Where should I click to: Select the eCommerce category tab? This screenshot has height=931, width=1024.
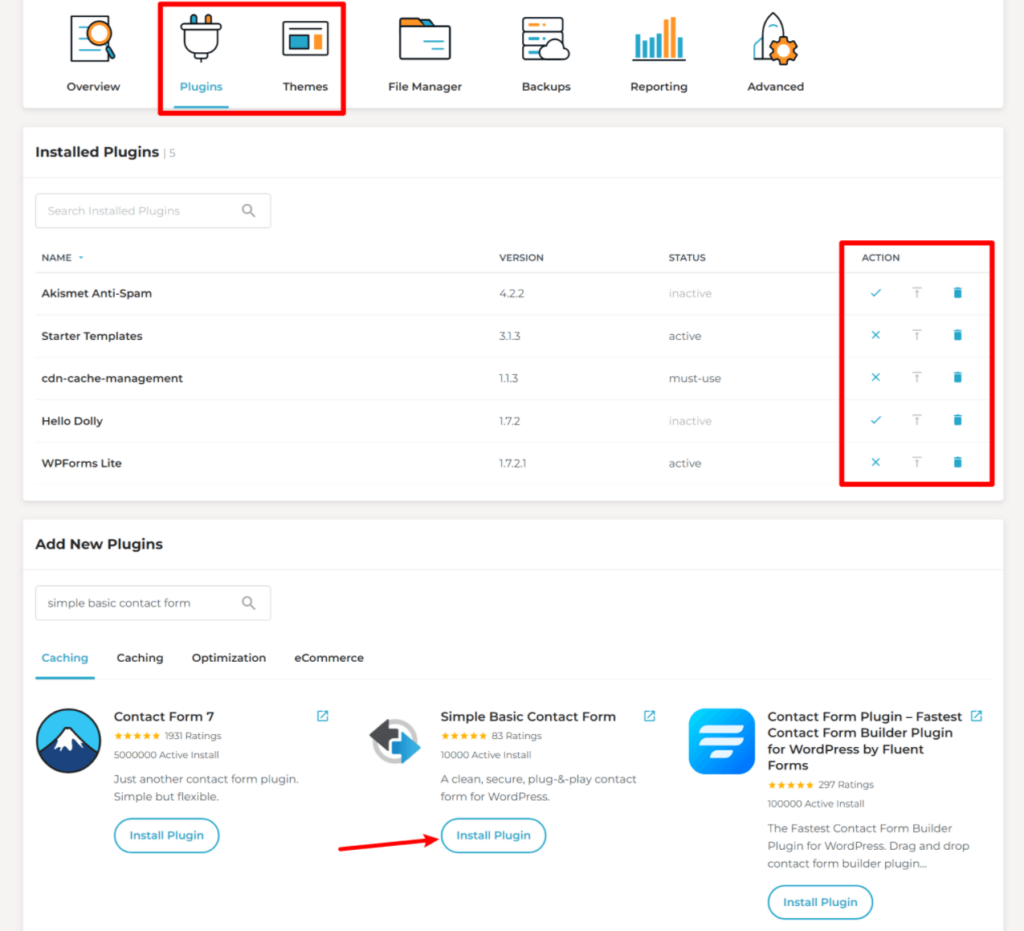(x=328, y=658)
